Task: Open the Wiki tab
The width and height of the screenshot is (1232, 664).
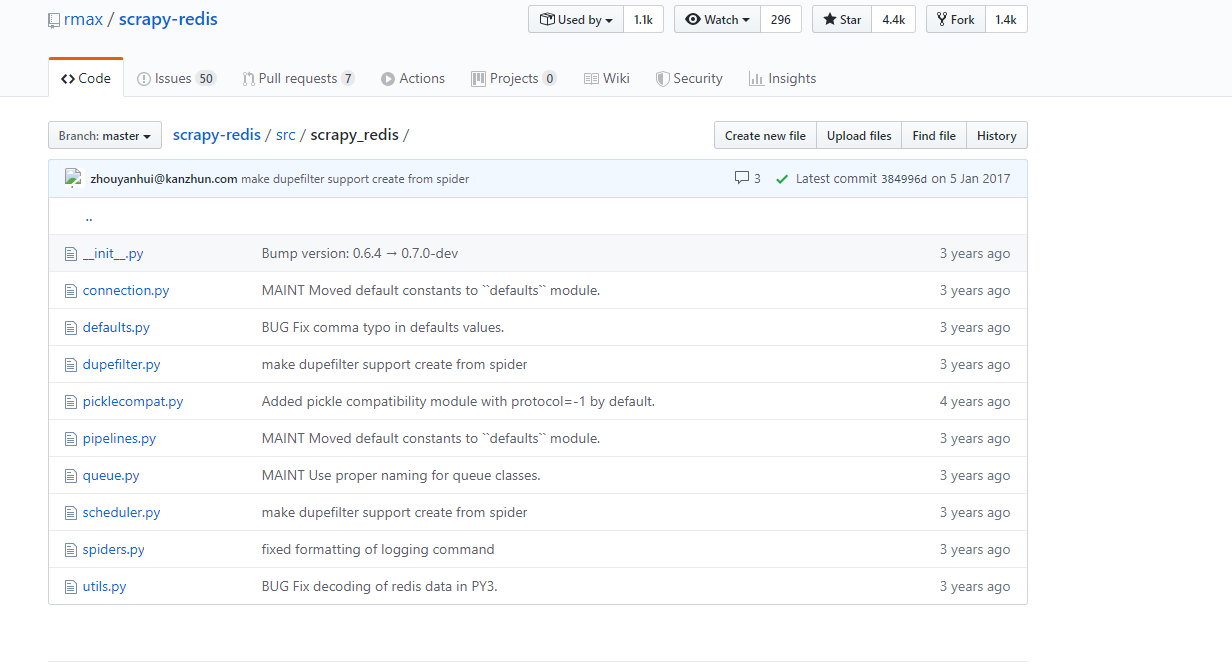Action: [x=607, y=78]
